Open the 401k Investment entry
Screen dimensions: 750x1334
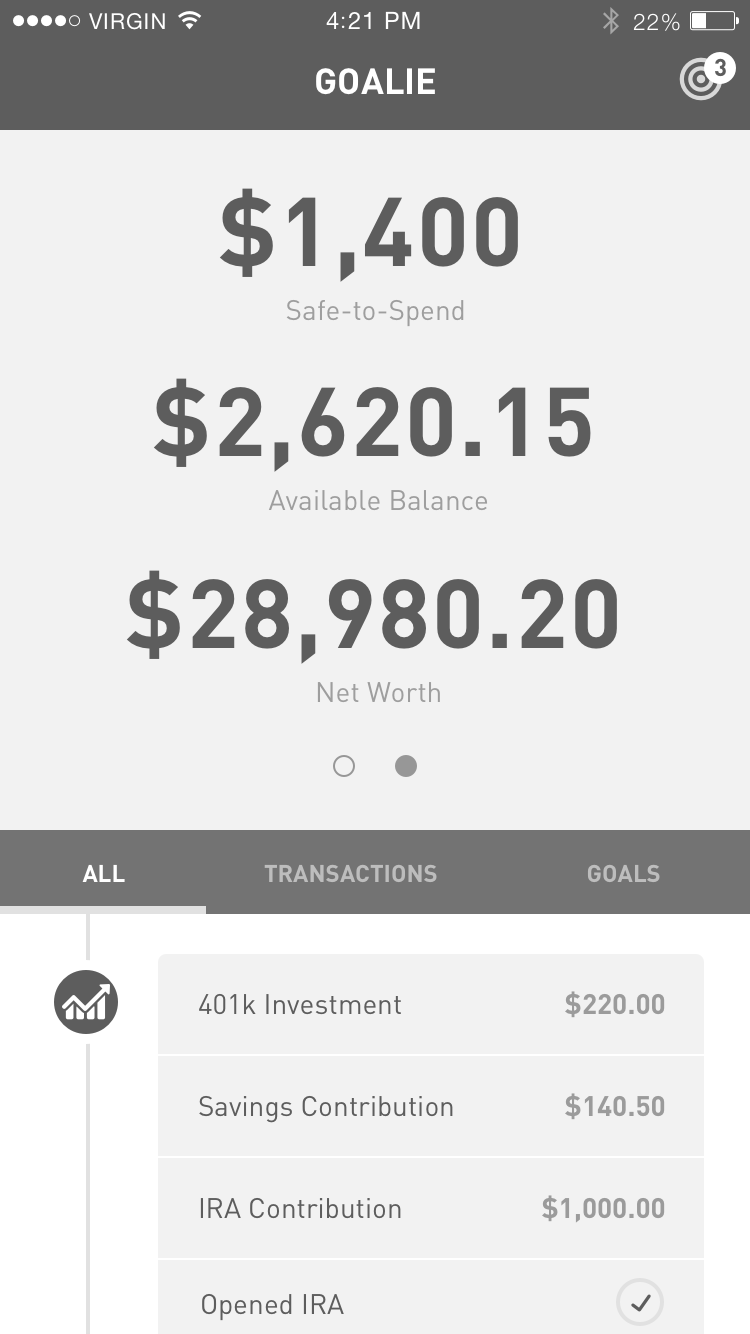click(431, 1004)
